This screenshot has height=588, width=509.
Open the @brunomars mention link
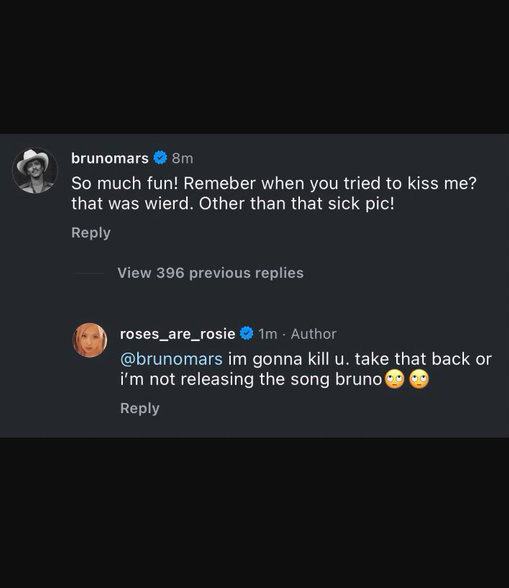click(x=171, y=359)
